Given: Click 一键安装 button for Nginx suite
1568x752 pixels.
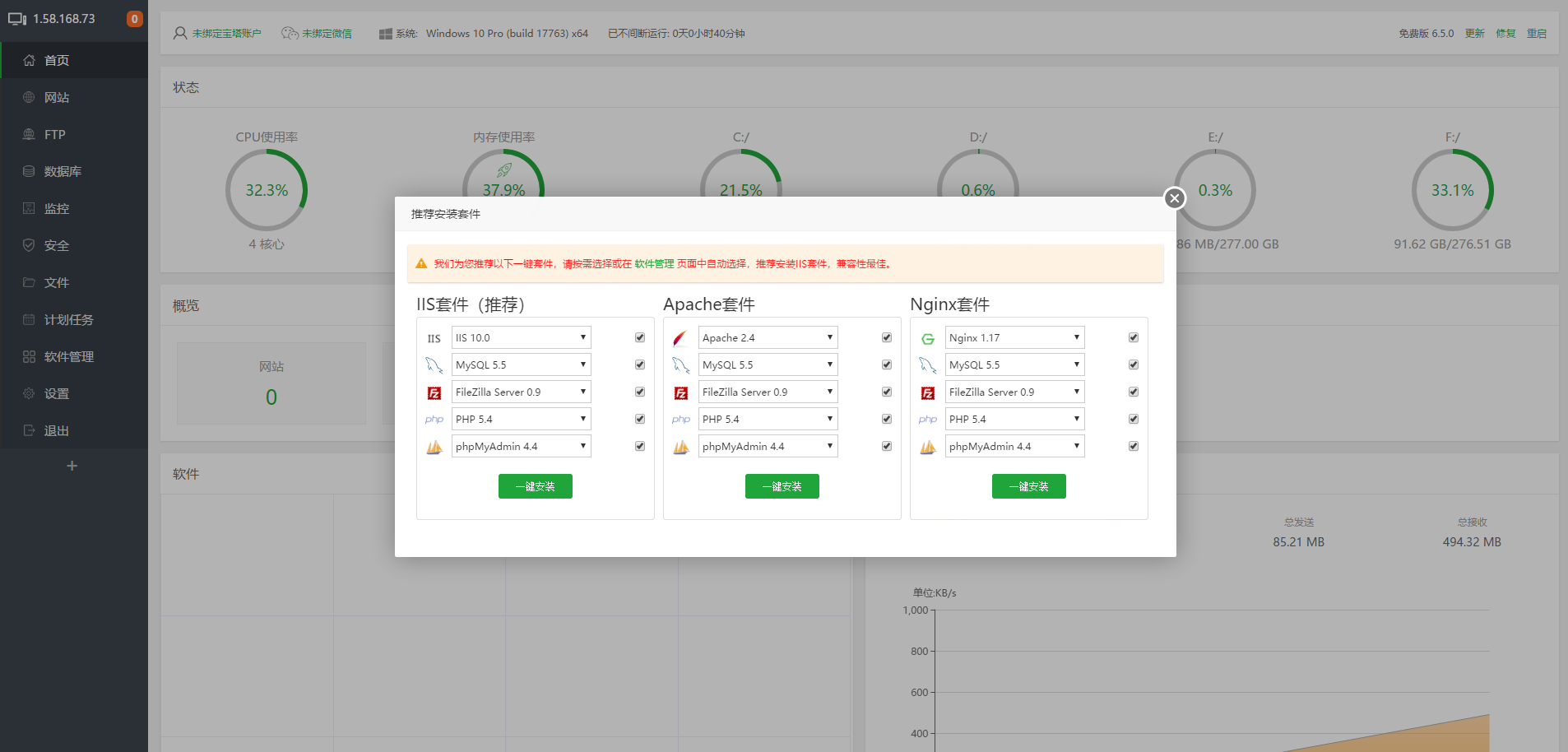Looking at the screenshot, I should 1029,486.
